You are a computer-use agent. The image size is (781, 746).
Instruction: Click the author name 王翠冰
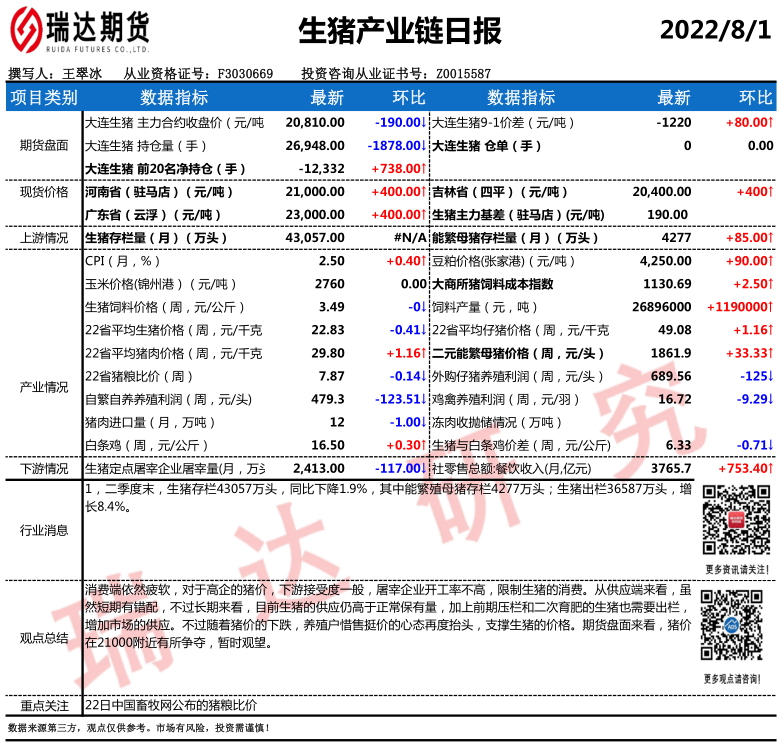click(82, 74)
